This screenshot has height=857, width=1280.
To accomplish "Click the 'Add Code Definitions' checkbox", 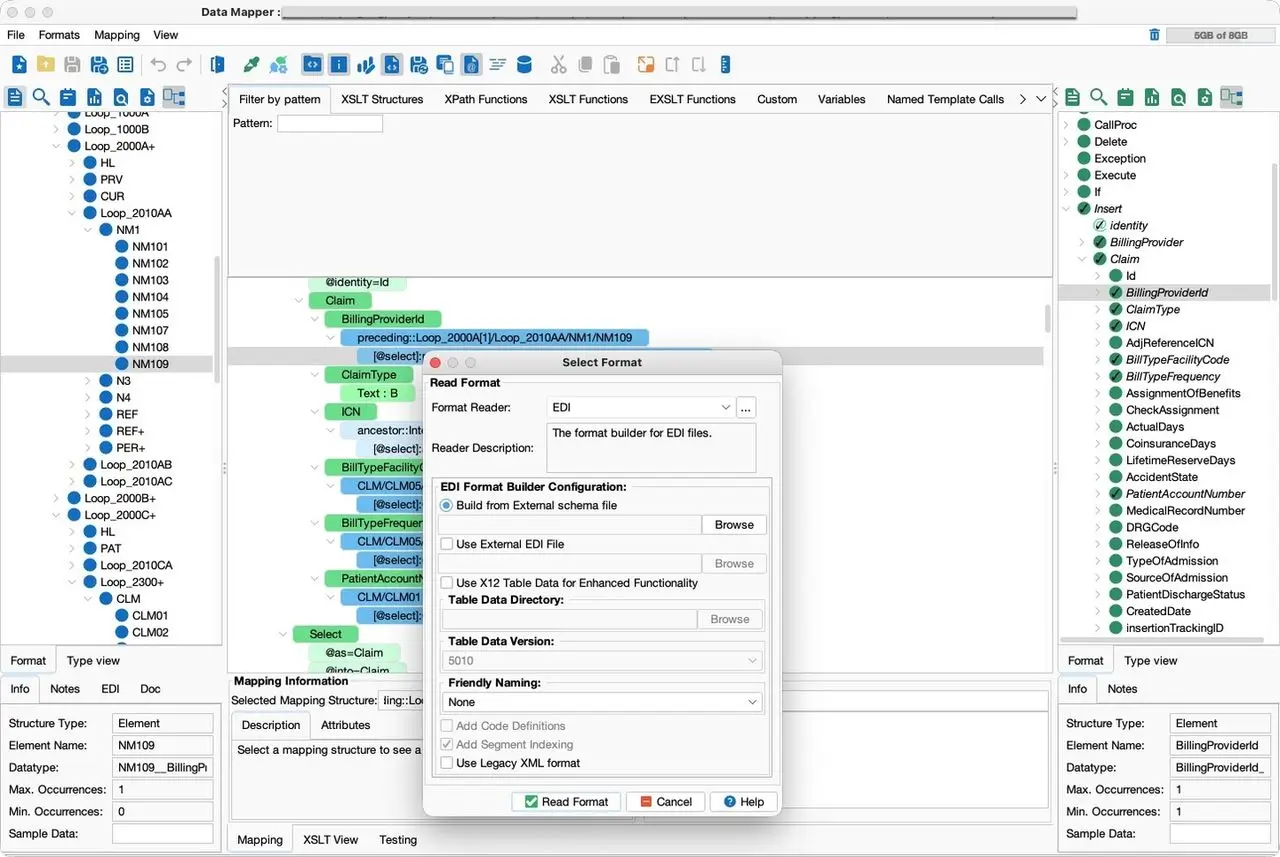I will point(447,726).
